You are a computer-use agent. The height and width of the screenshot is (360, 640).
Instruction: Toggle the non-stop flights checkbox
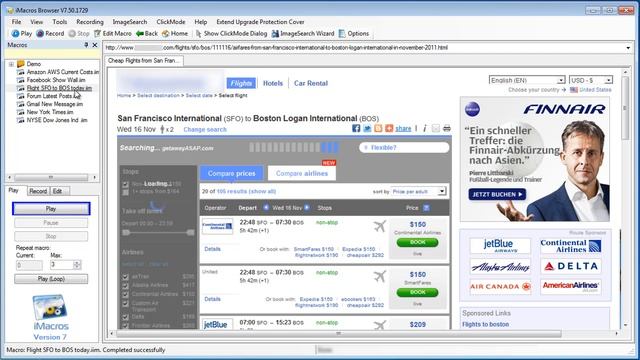pos(126,184)
